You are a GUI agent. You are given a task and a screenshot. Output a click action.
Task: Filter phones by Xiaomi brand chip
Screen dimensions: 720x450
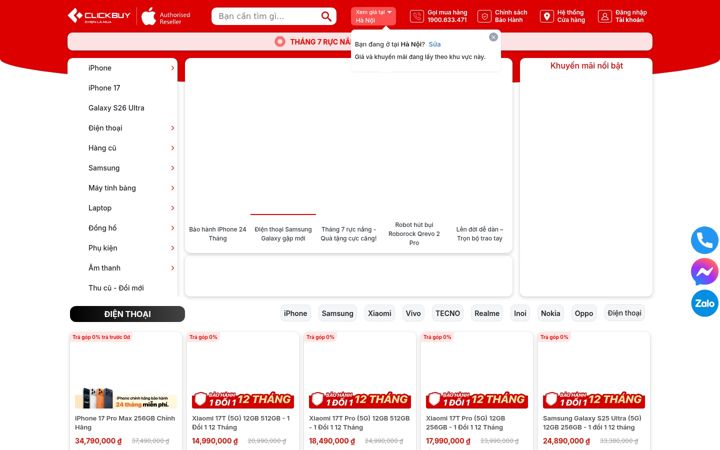pos(379,313)
